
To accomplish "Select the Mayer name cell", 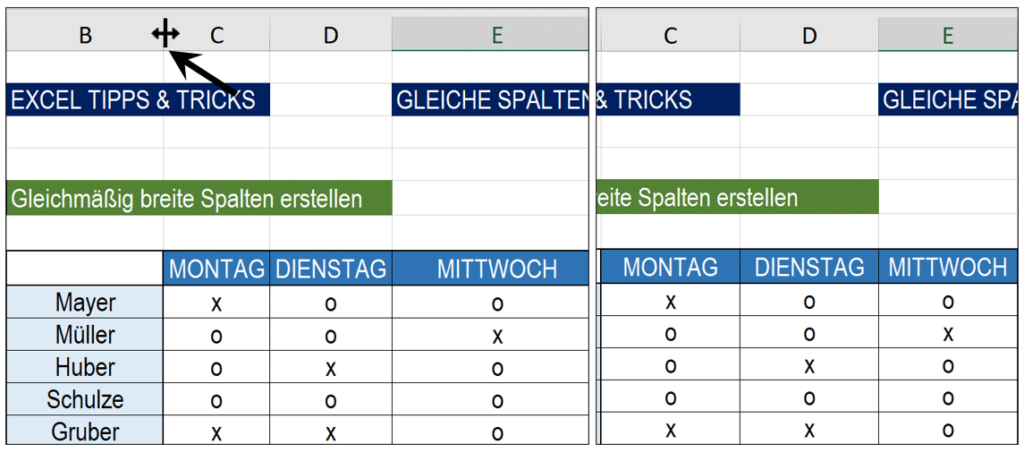I will (85, 302).
